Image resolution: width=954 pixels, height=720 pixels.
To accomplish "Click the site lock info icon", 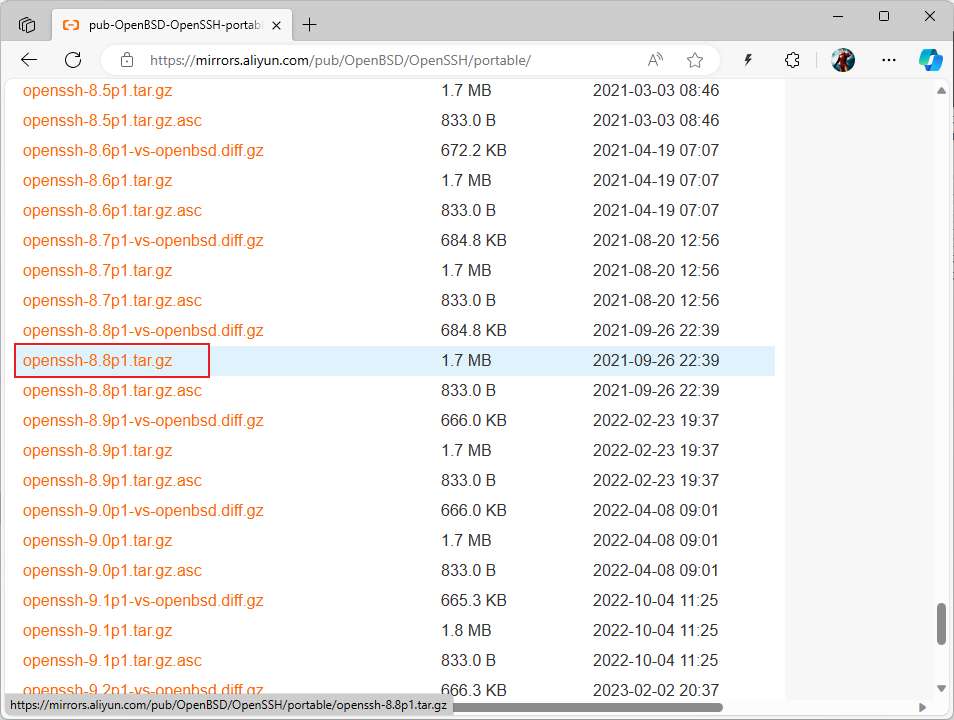I will [126, 60].
